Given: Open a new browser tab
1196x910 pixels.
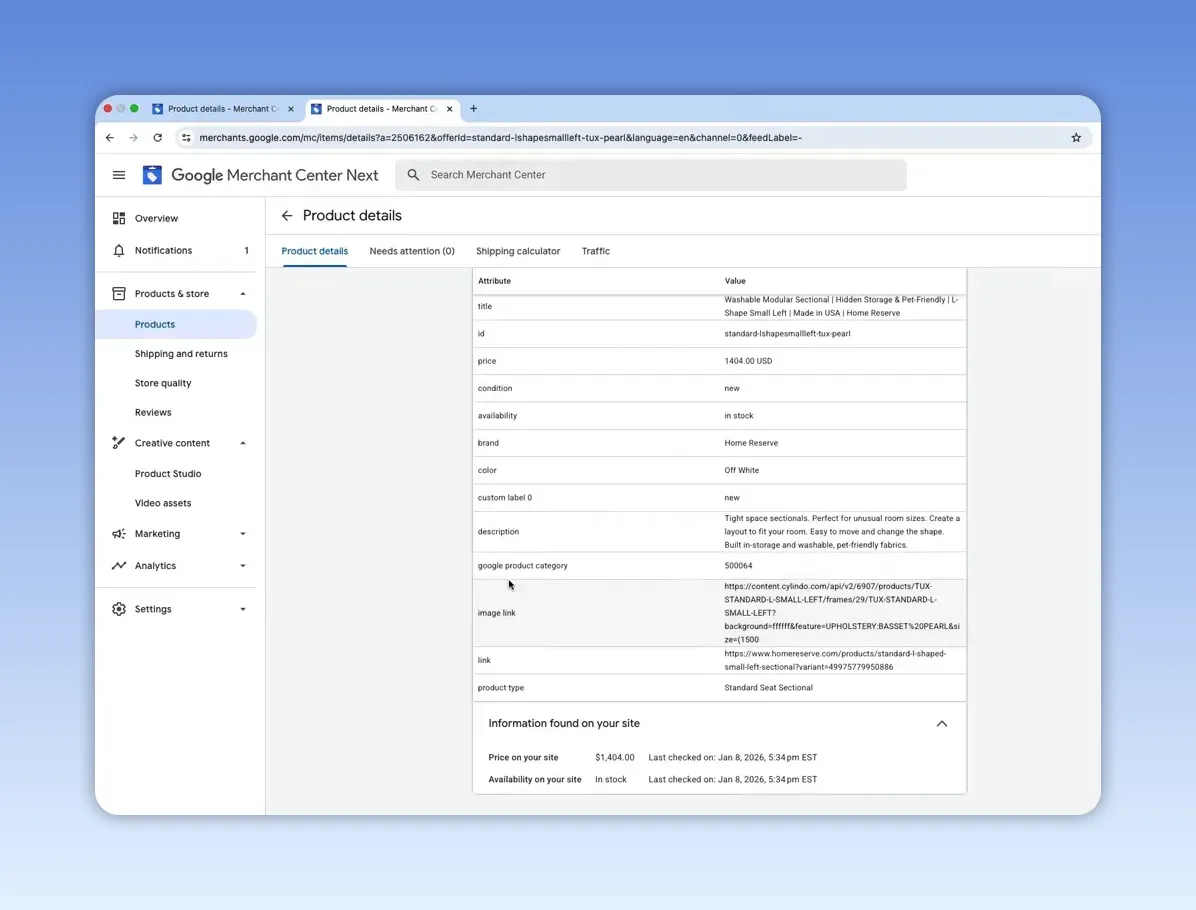Looking at the screenshot, I should pyautogui.click(x=474, y=108).
